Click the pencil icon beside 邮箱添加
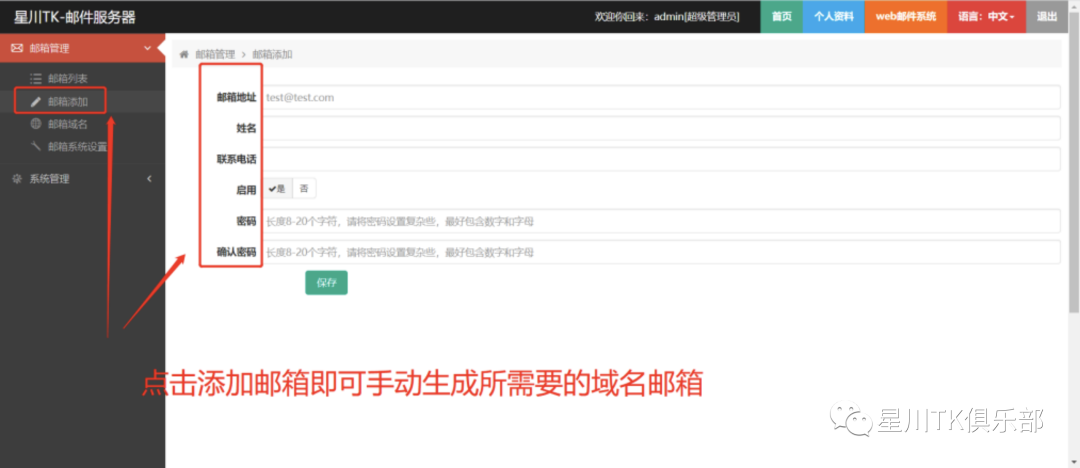The width and height of the screenshot is (1080, 468). (36, 102)
